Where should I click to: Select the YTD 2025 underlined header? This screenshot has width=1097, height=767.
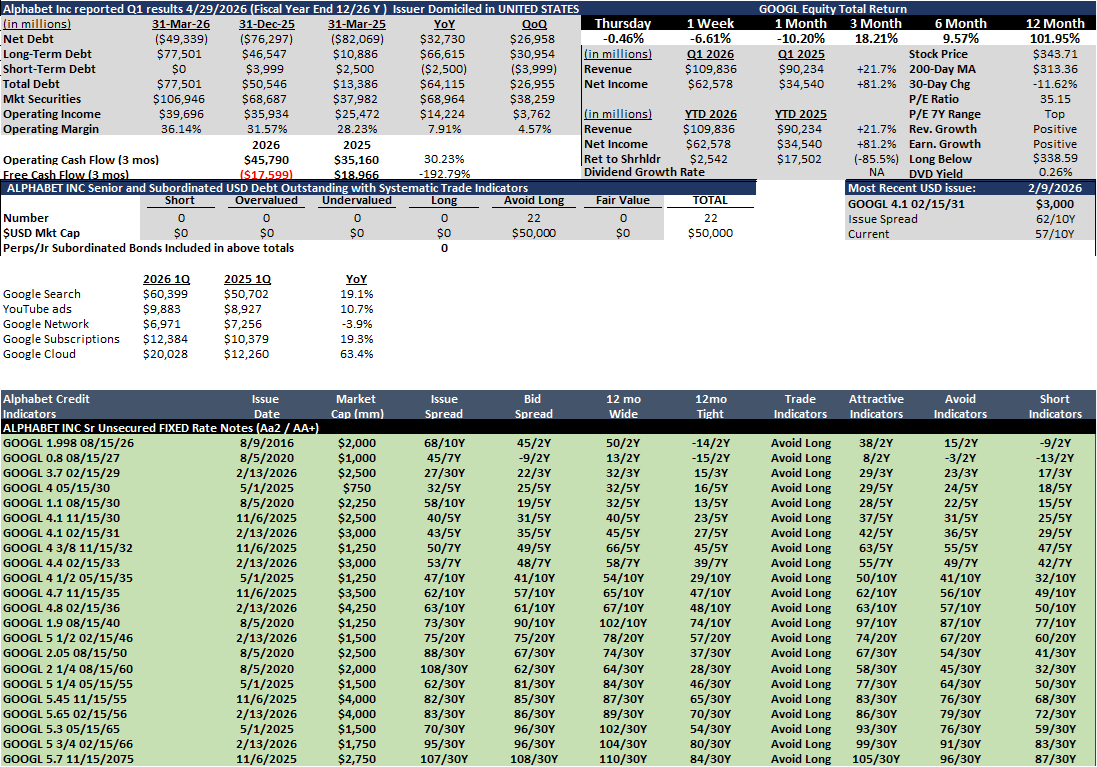point(800,114)
